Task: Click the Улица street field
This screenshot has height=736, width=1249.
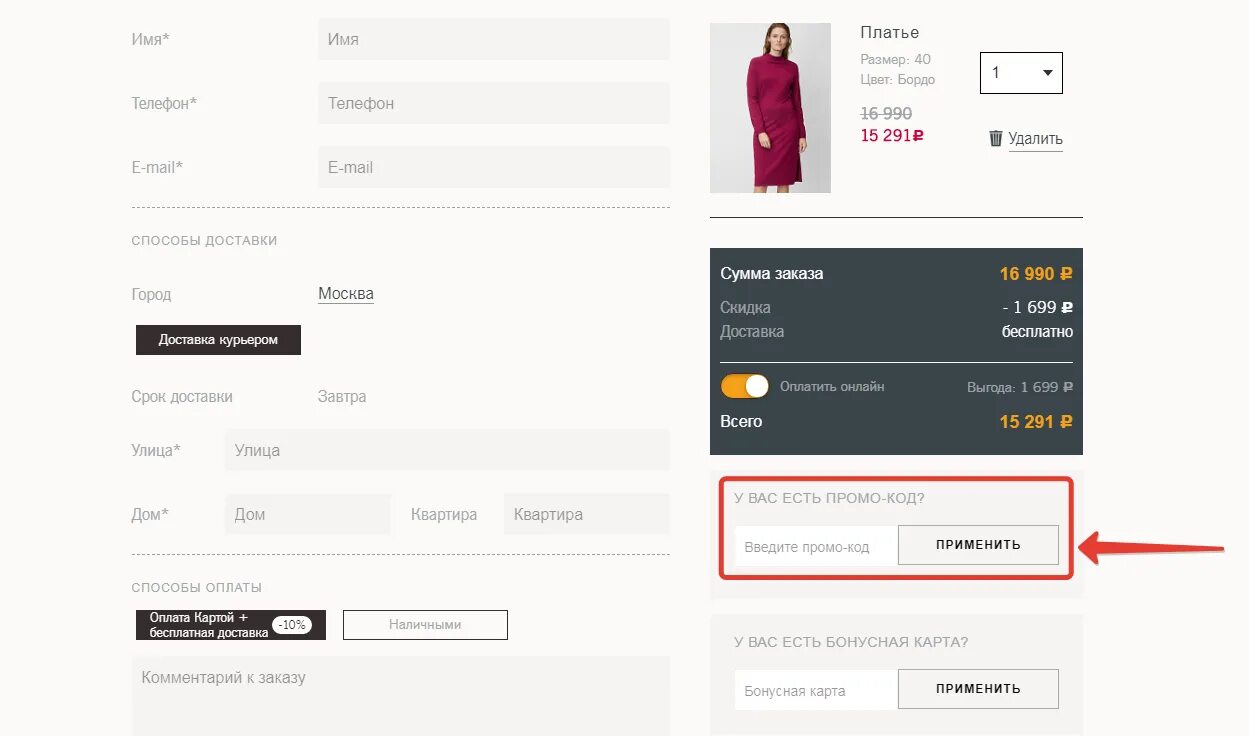Action: tap(447, 450)
